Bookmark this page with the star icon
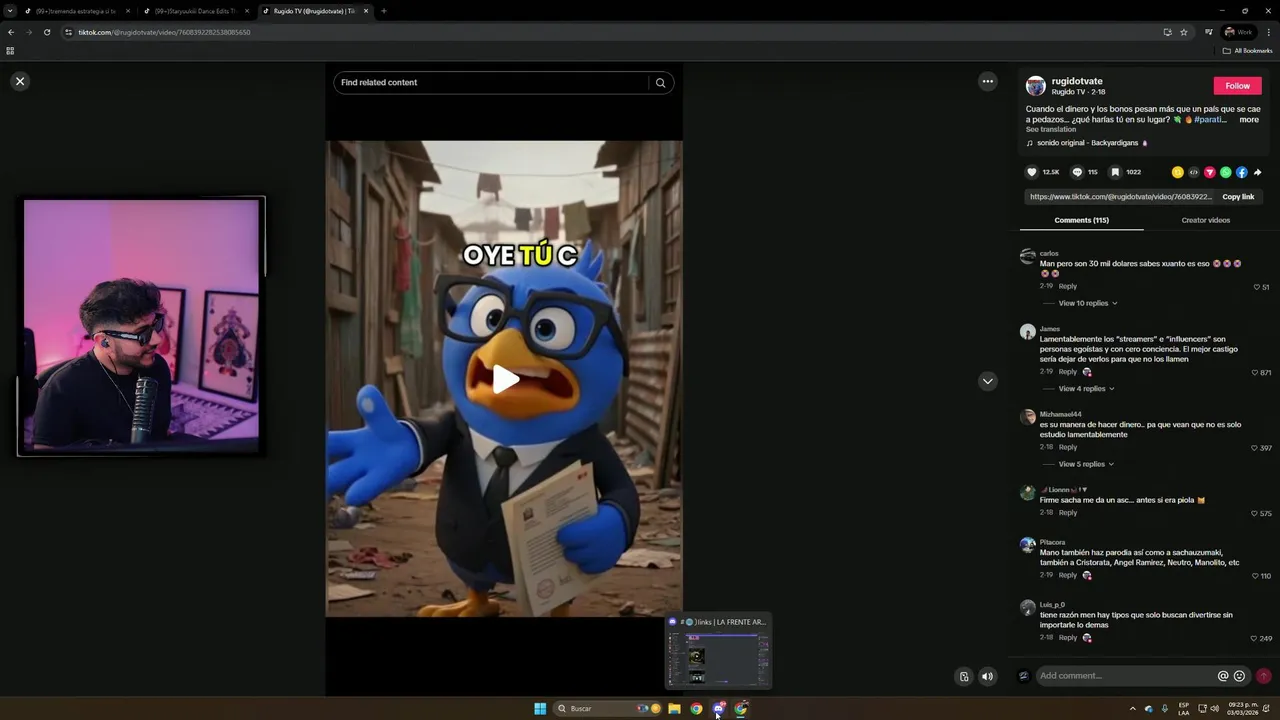The image size is (1280, 720). tap(1184, 32)
